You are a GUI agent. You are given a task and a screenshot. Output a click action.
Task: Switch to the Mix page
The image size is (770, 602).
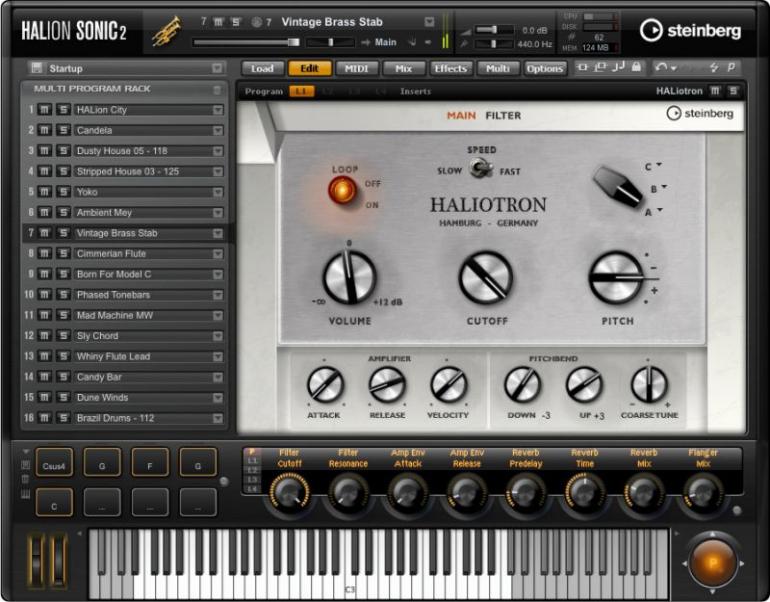[404, 69]
